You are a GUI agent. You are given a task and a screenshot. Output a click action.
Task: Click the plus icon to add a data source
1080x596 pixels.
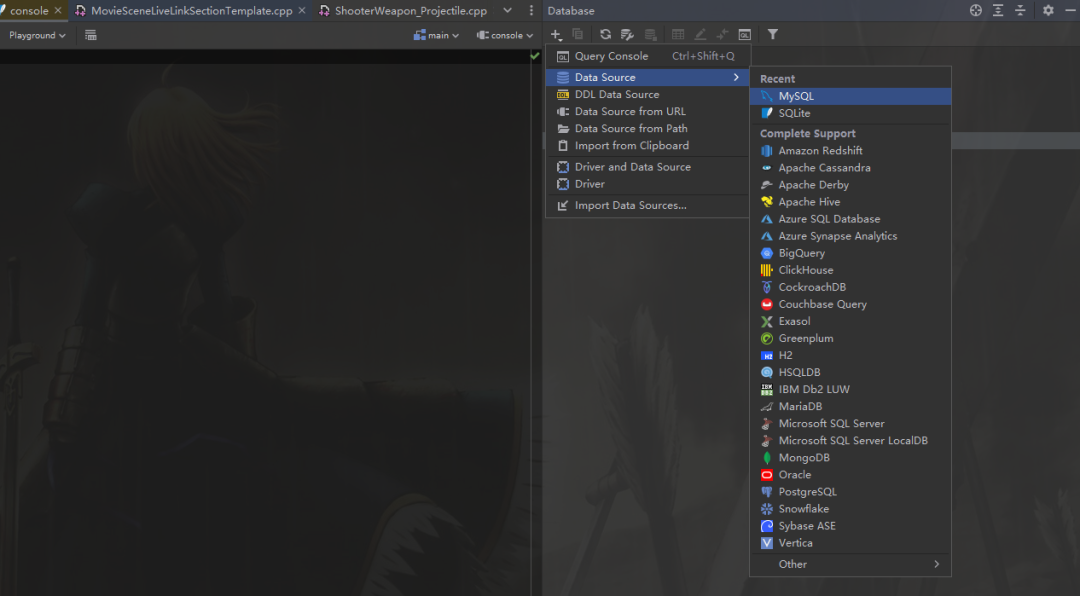click(x=557, y=35)
